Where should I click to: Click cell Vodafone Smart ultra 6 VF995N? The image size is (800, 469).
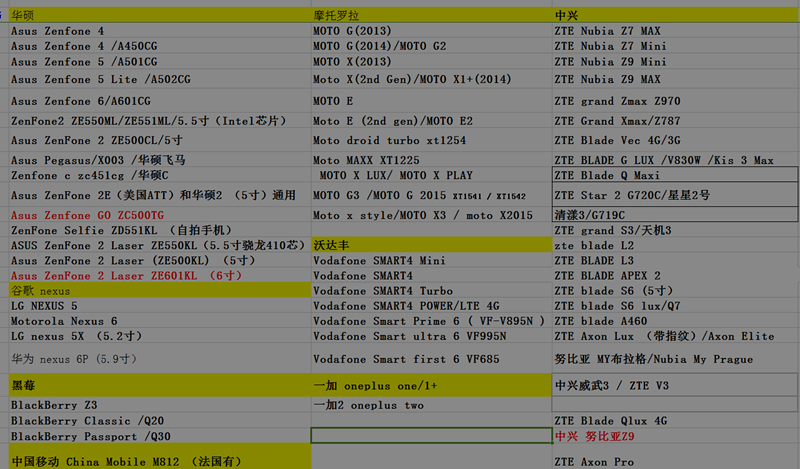click(x=432, y=336)
